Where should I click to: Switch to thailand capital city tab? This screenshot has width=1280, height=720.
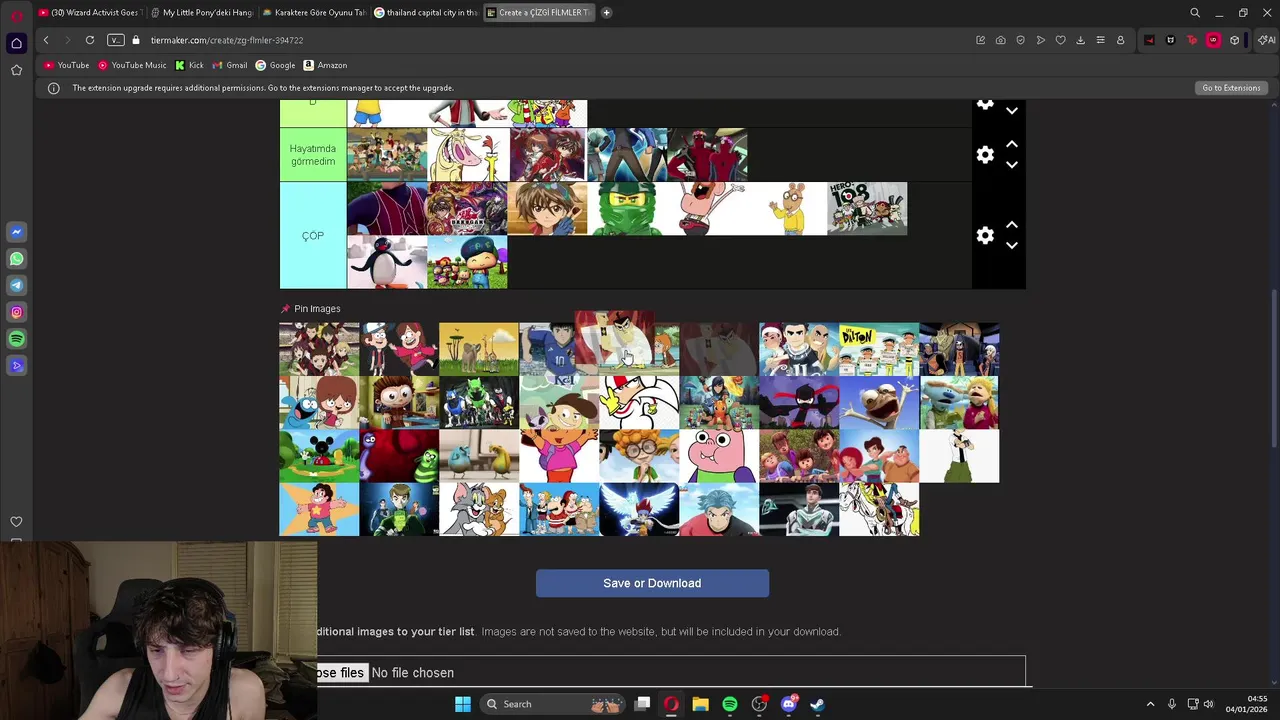coord(427,12)
